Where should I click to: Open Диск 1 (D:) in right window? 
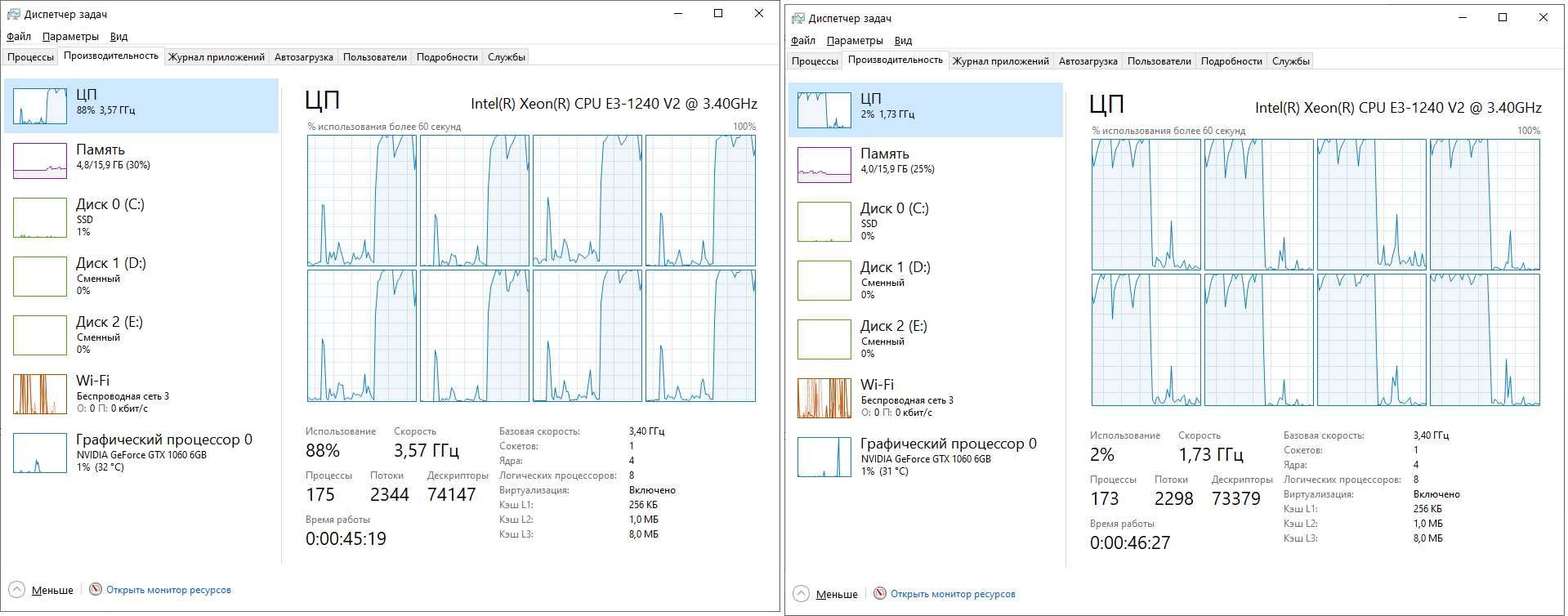[926, 280]
